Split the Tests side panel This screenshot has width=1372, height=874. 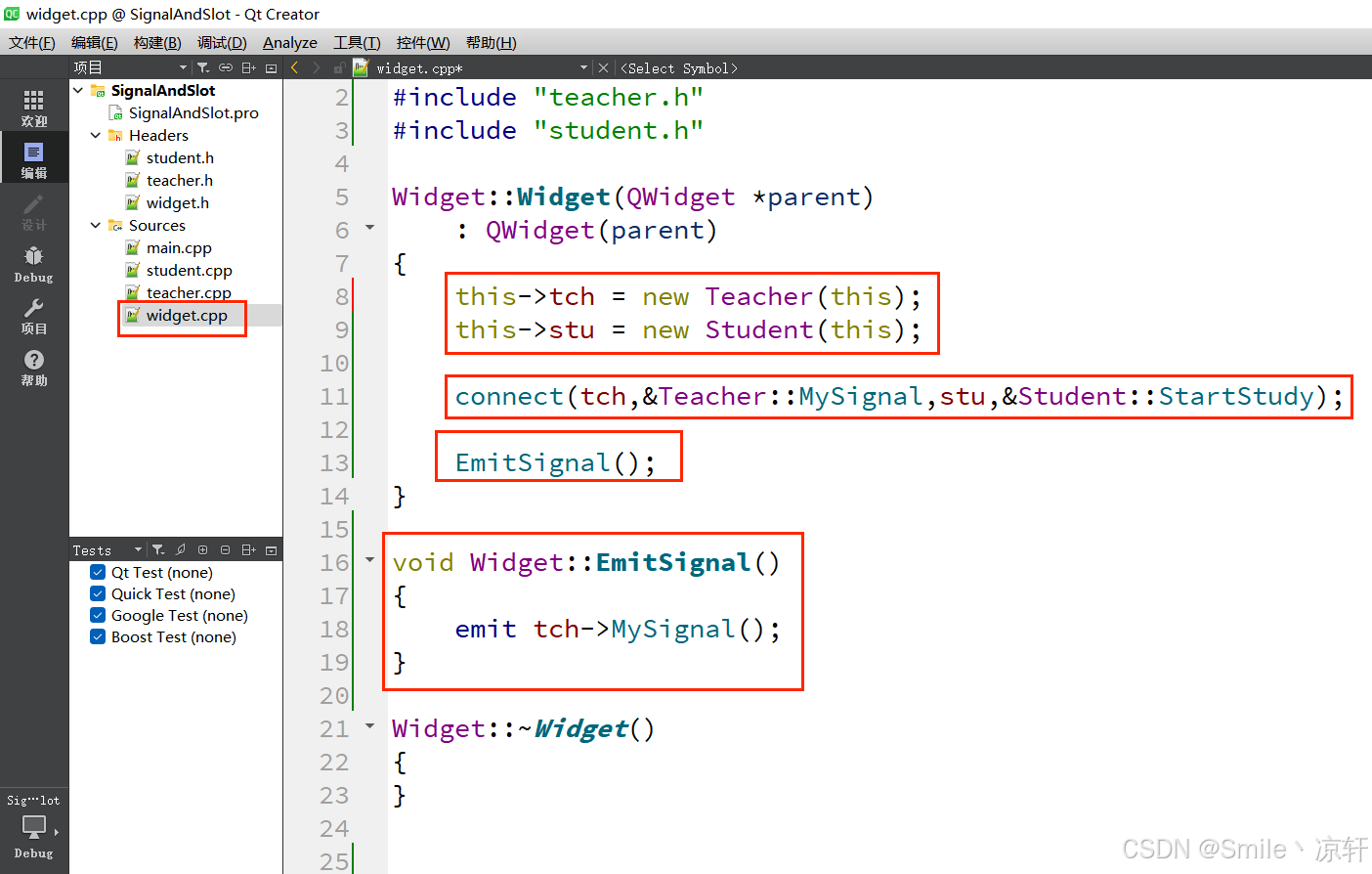[x=249, y=550]
